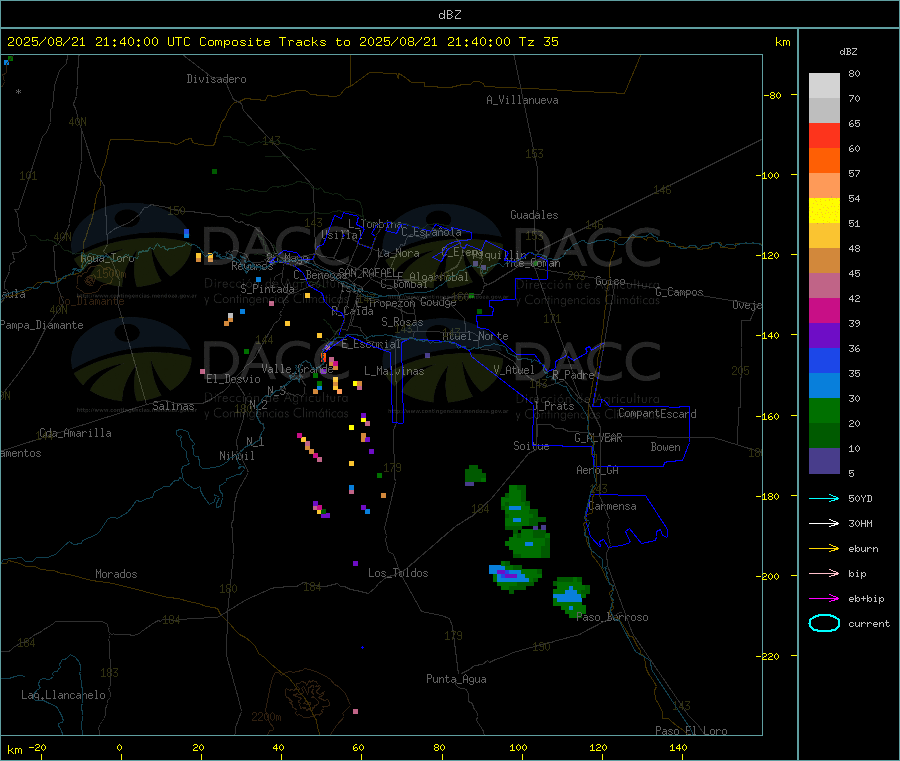Image resolution: width=900 pixels, height=761 pixels.
Task: Click the S_Pintada label
Action: coord(267,289)
